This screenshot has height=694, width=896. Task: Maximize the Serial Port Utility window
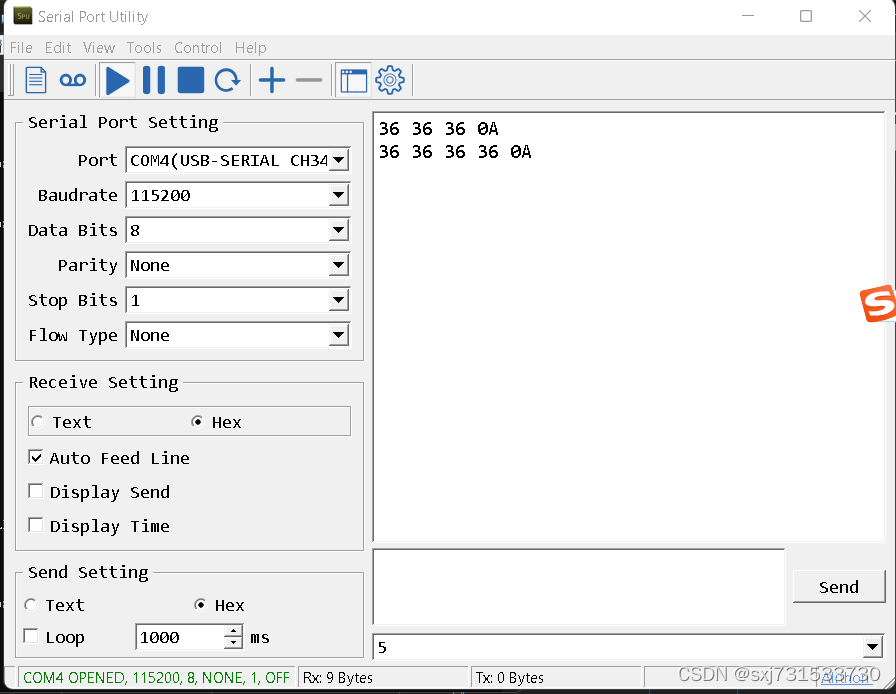pos(806,16)
